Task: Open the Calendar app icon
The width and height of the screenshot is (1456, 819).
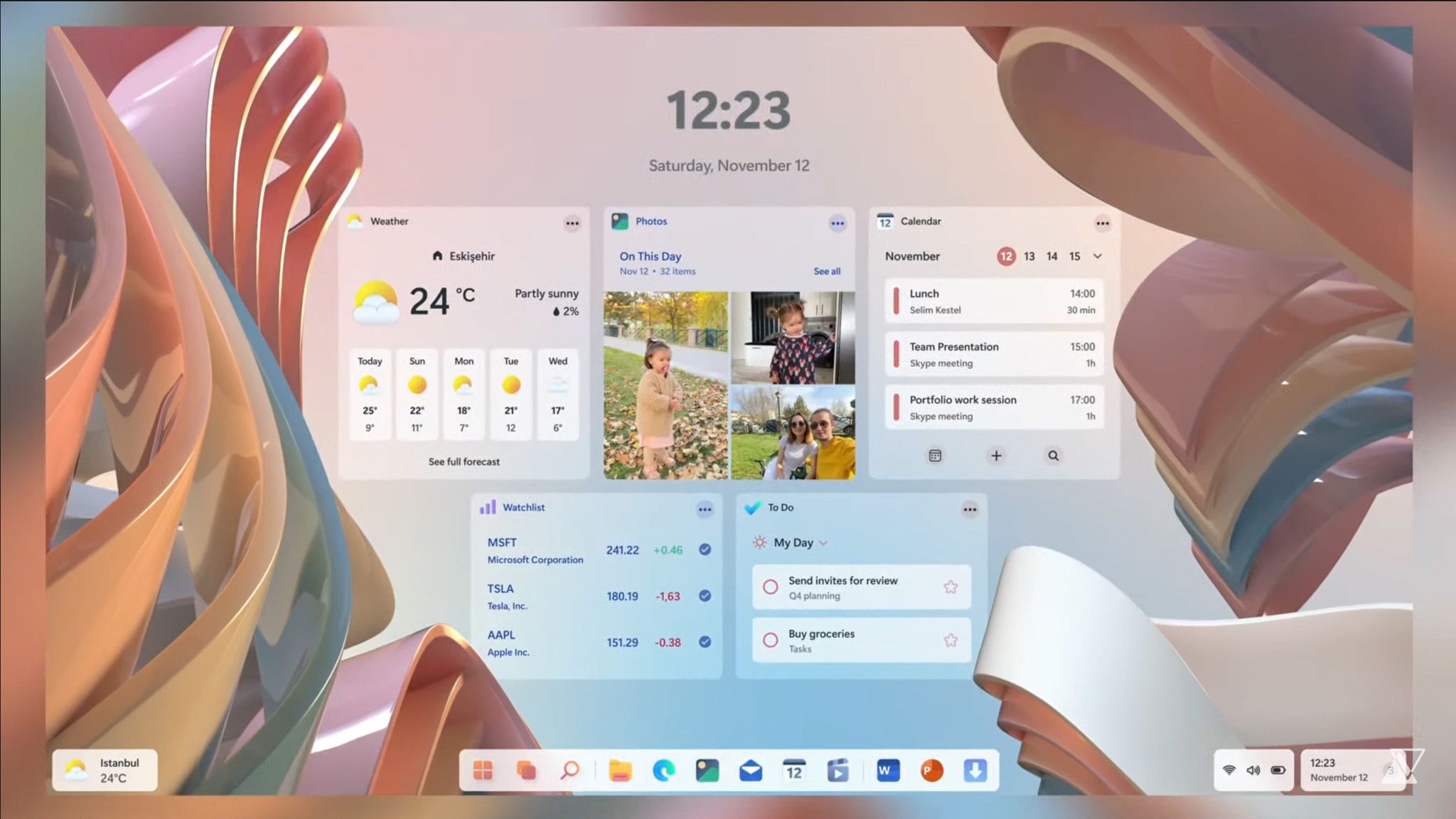Action: [x=795, y=770]
